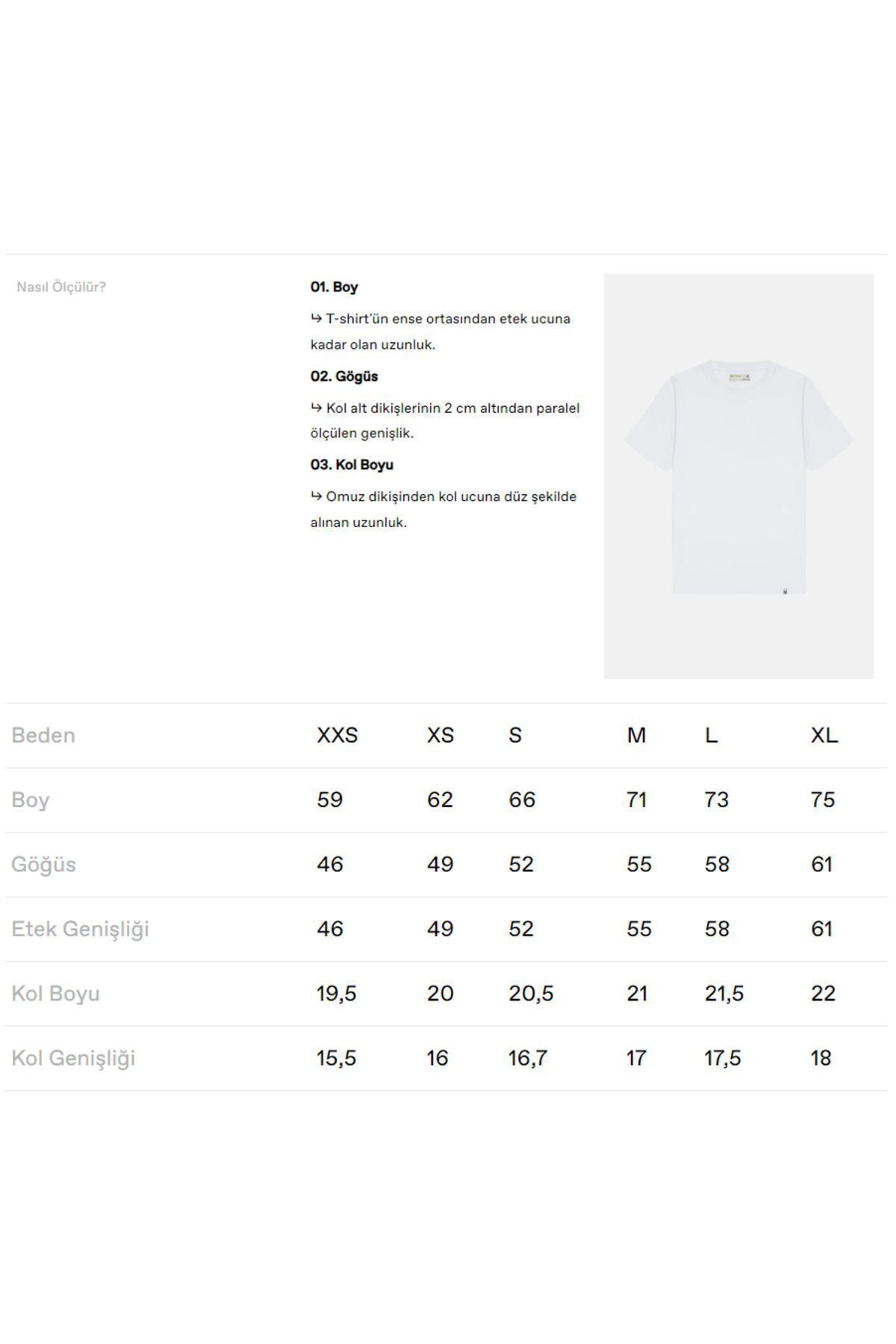Click the S size column header
Viewport: 896px width, 1344px height.
tap(515, 735)
